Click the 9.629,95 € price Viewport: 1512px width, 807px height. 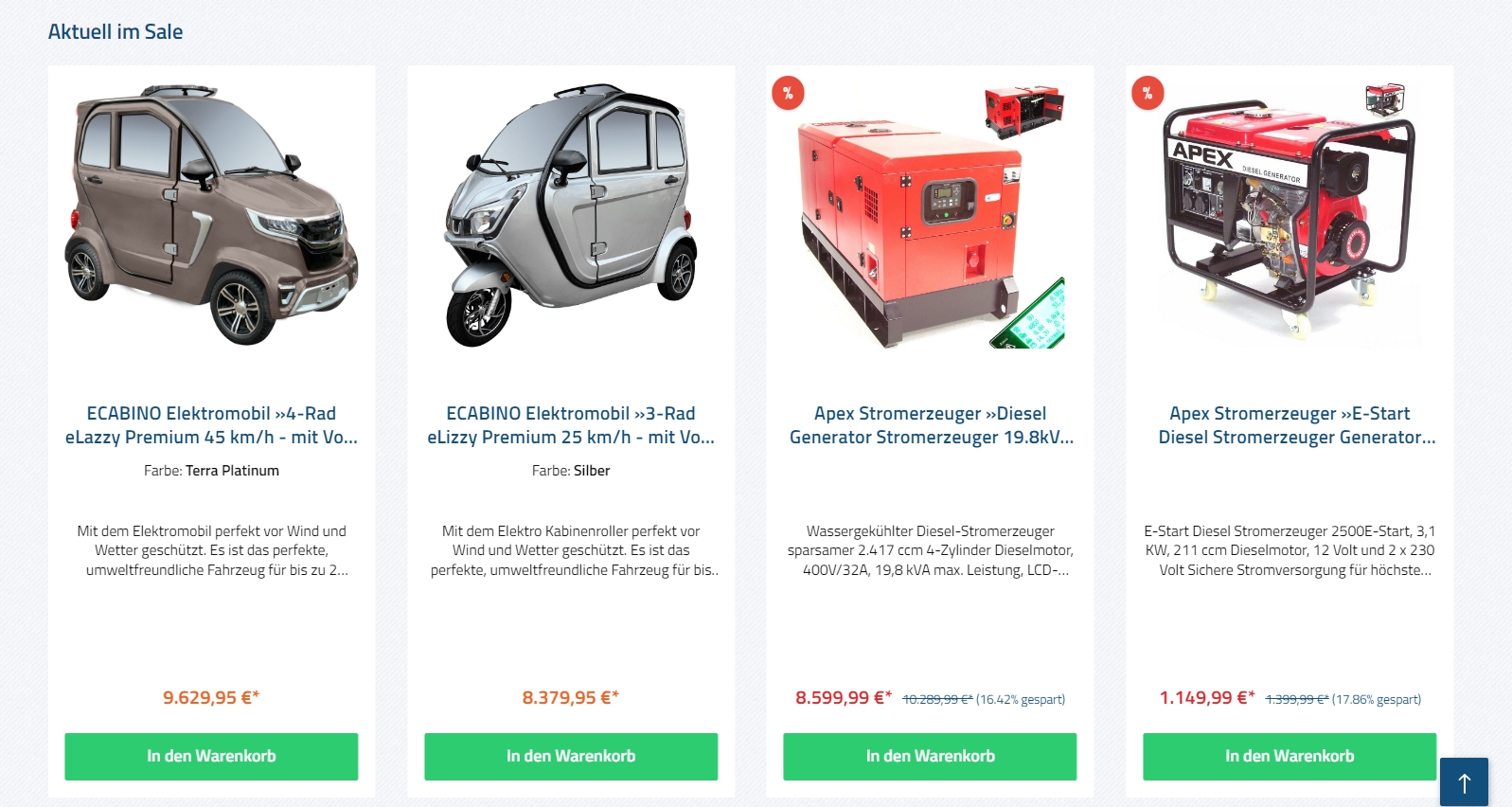click(x=211, y=698)
